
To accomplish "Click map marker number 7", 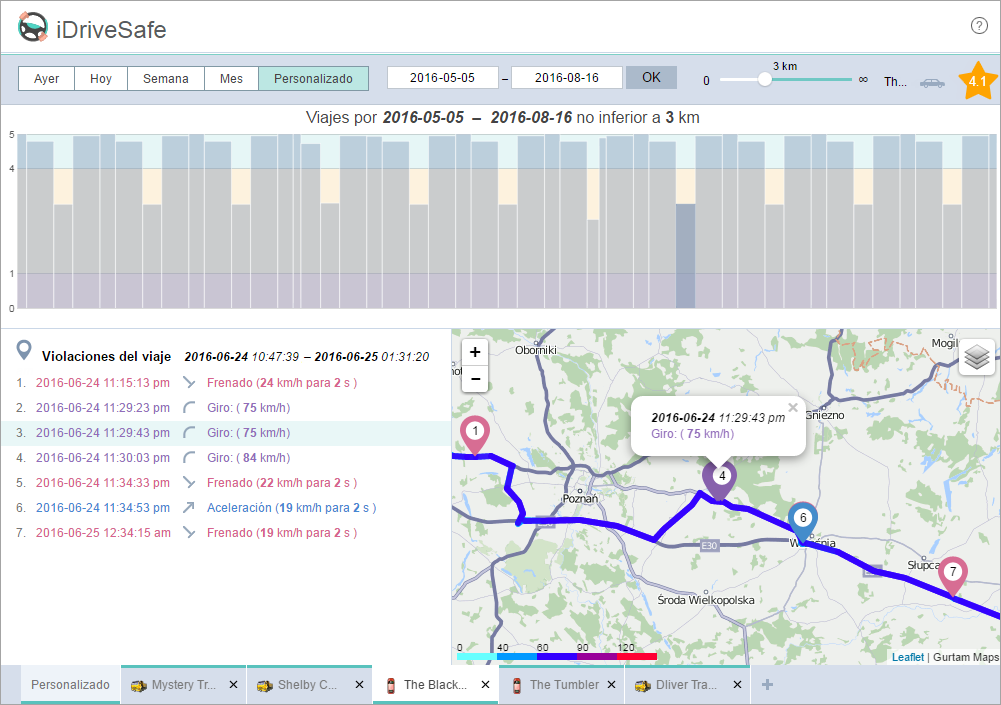I will pos(953,573).
